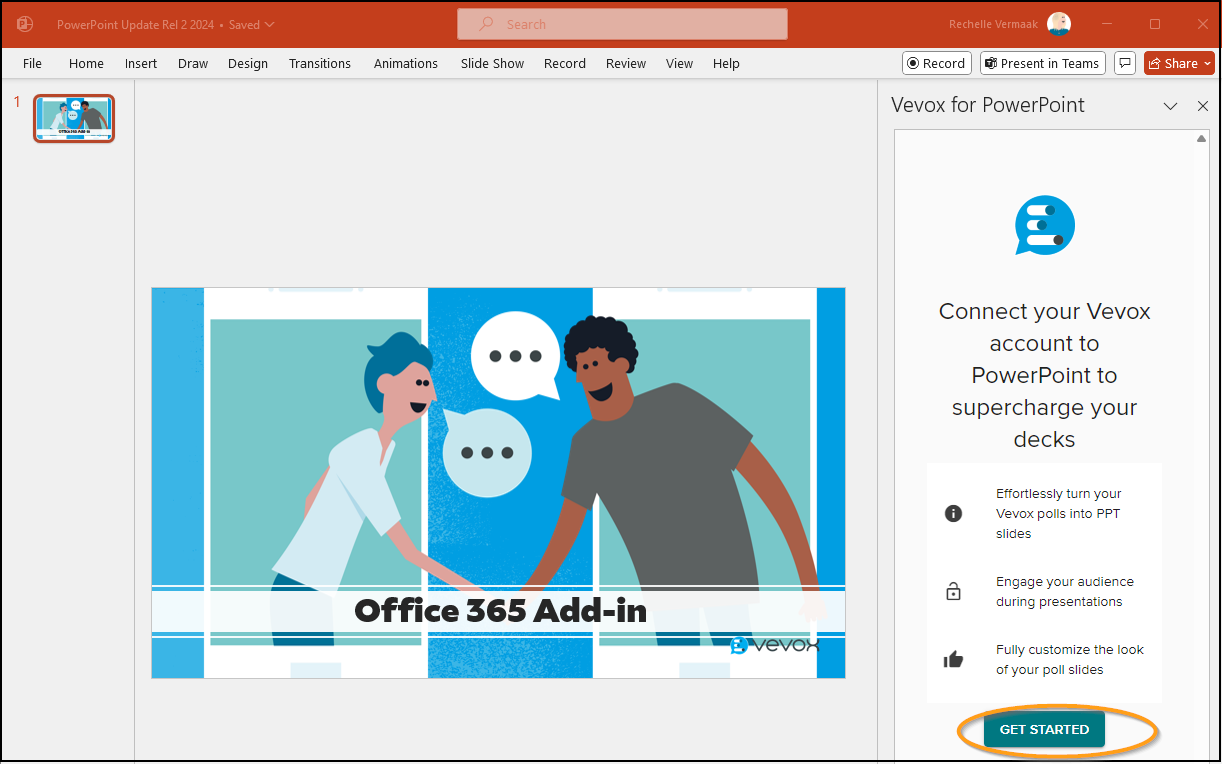
Task: Select slide 1 thumbnail
Action: pyautogui.click(x=74, y=118)
